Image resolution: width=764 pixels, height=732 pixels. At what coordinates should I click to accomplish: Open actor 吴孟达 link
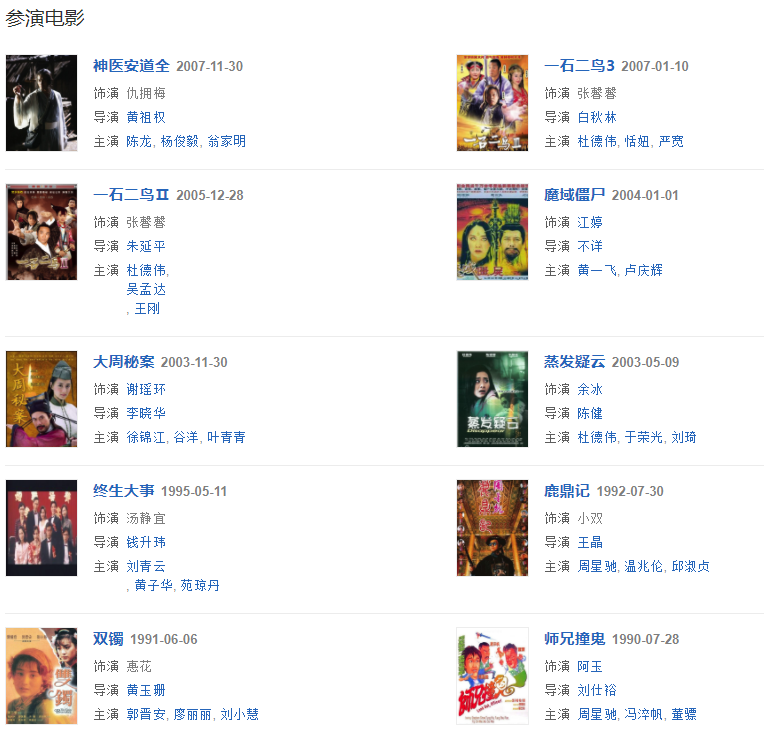[x=146, y=289]
